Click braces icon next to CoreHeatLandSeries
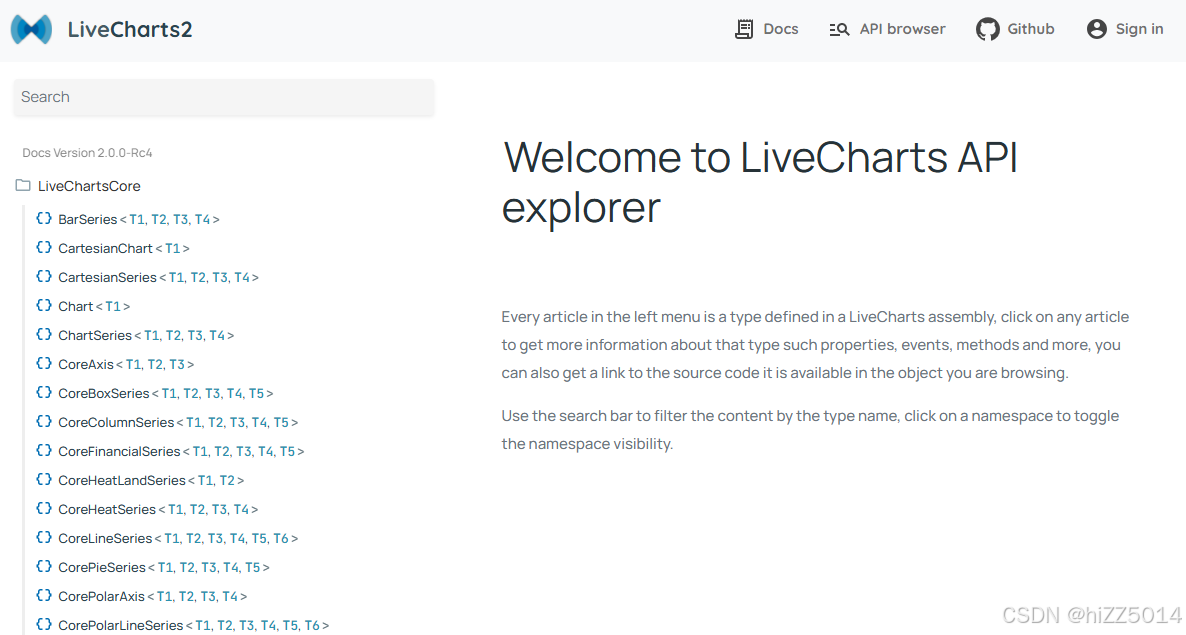1186x635 pixels. 44,479
